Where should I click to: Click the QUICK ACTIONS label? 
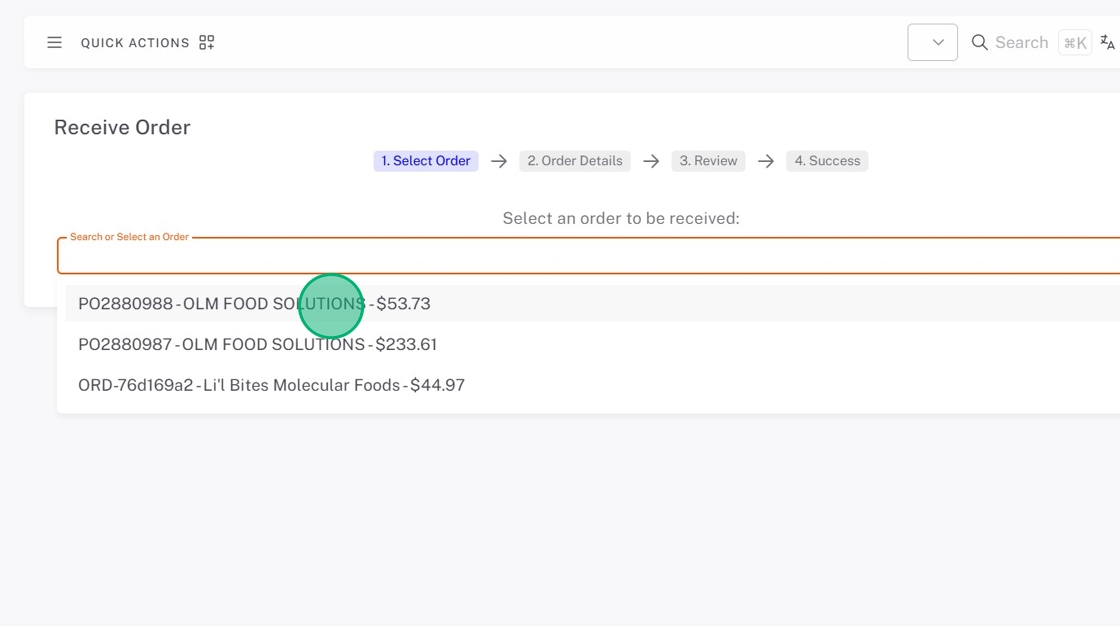135,43
